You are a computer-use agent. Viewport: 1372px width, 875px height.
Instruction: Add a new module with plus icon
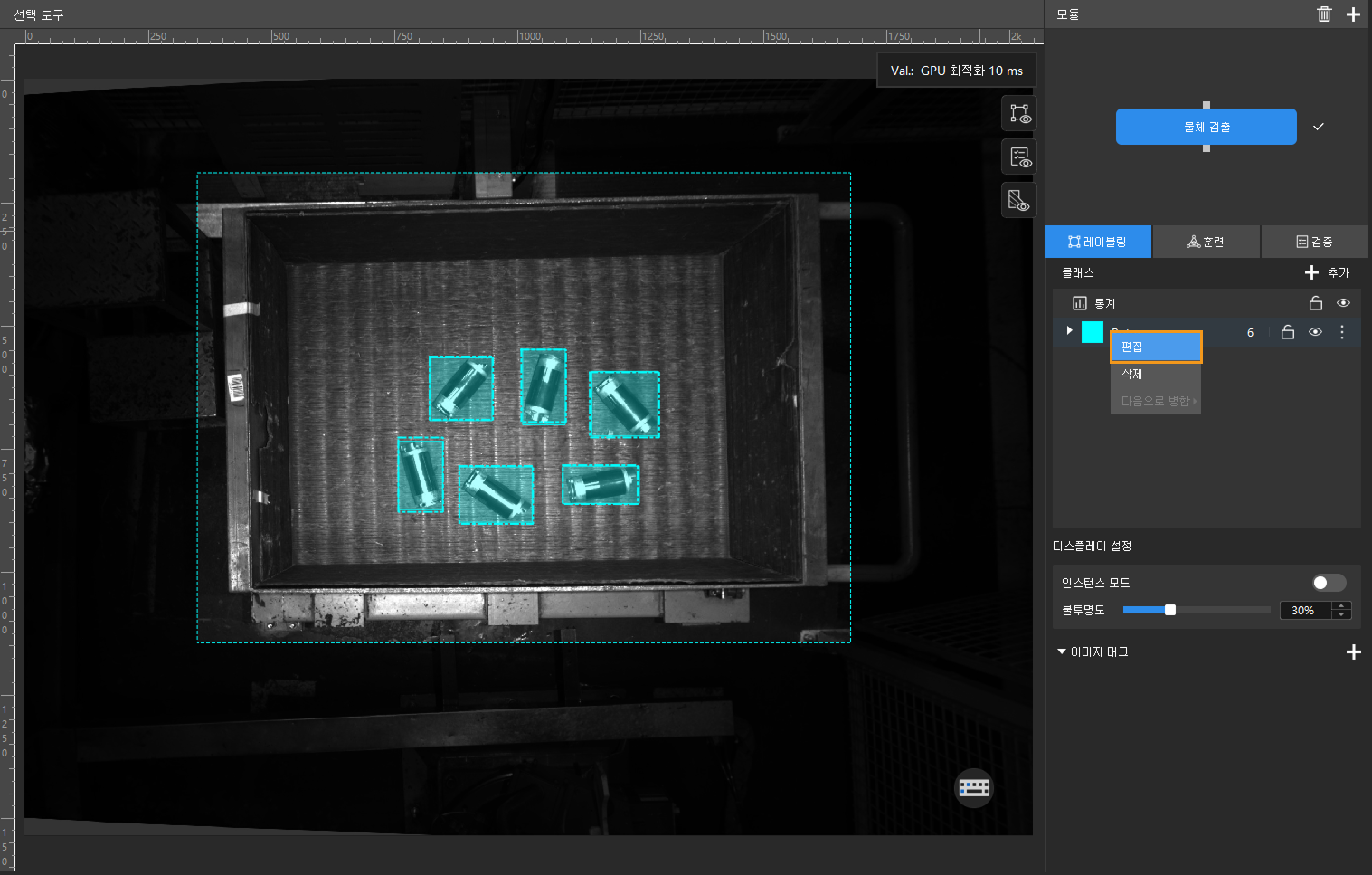point(1353,14)
